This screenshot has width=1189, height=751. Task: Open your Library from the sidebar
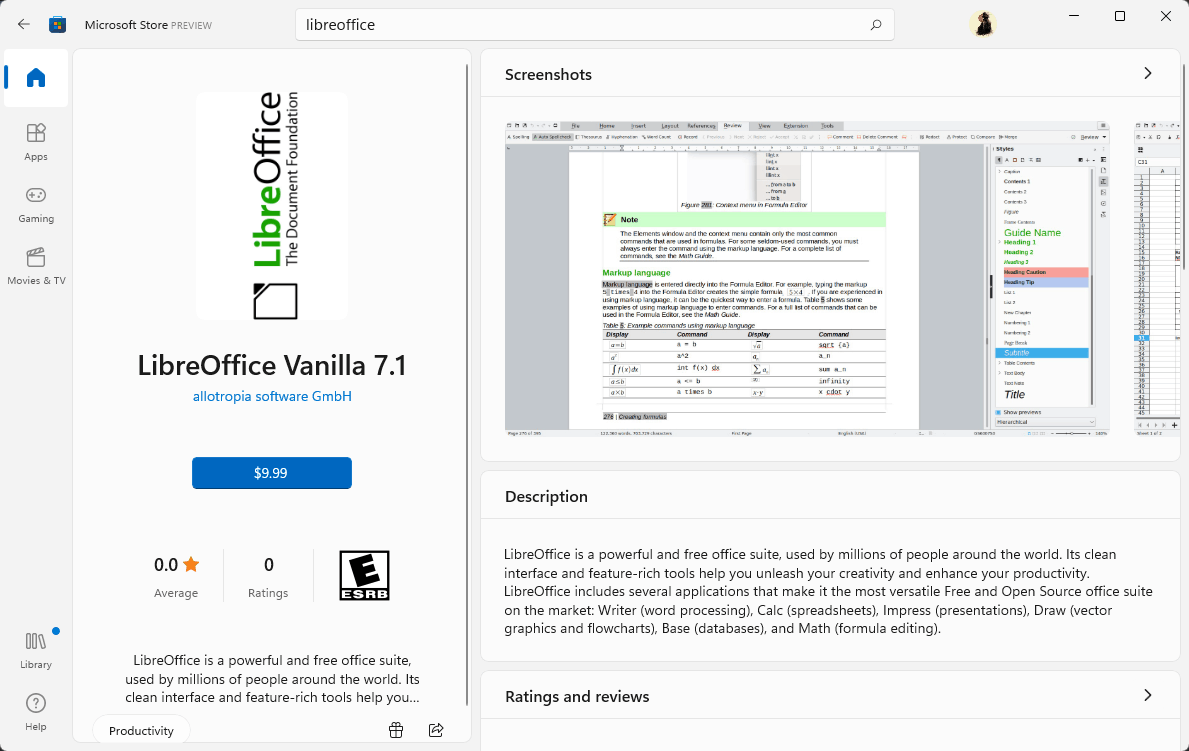tap(35, 650)
